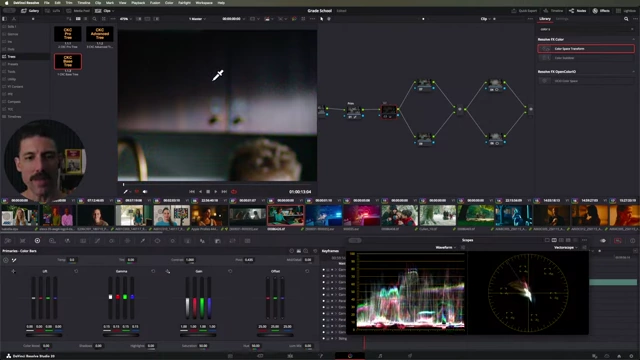Toggle the Clips thumbnail strip
The height and width of the screenshot is (360, 640).
(x=103, y=11)
